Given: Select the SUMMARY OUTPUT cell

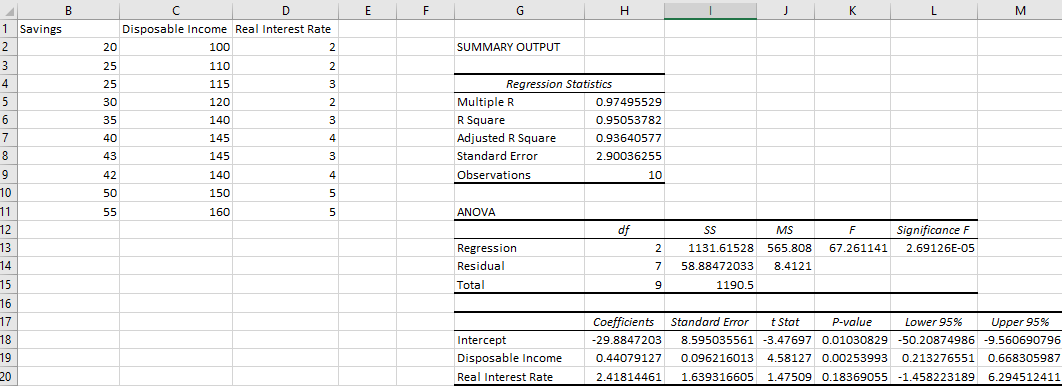Looking at the screenshot, I should coord(519,47).
